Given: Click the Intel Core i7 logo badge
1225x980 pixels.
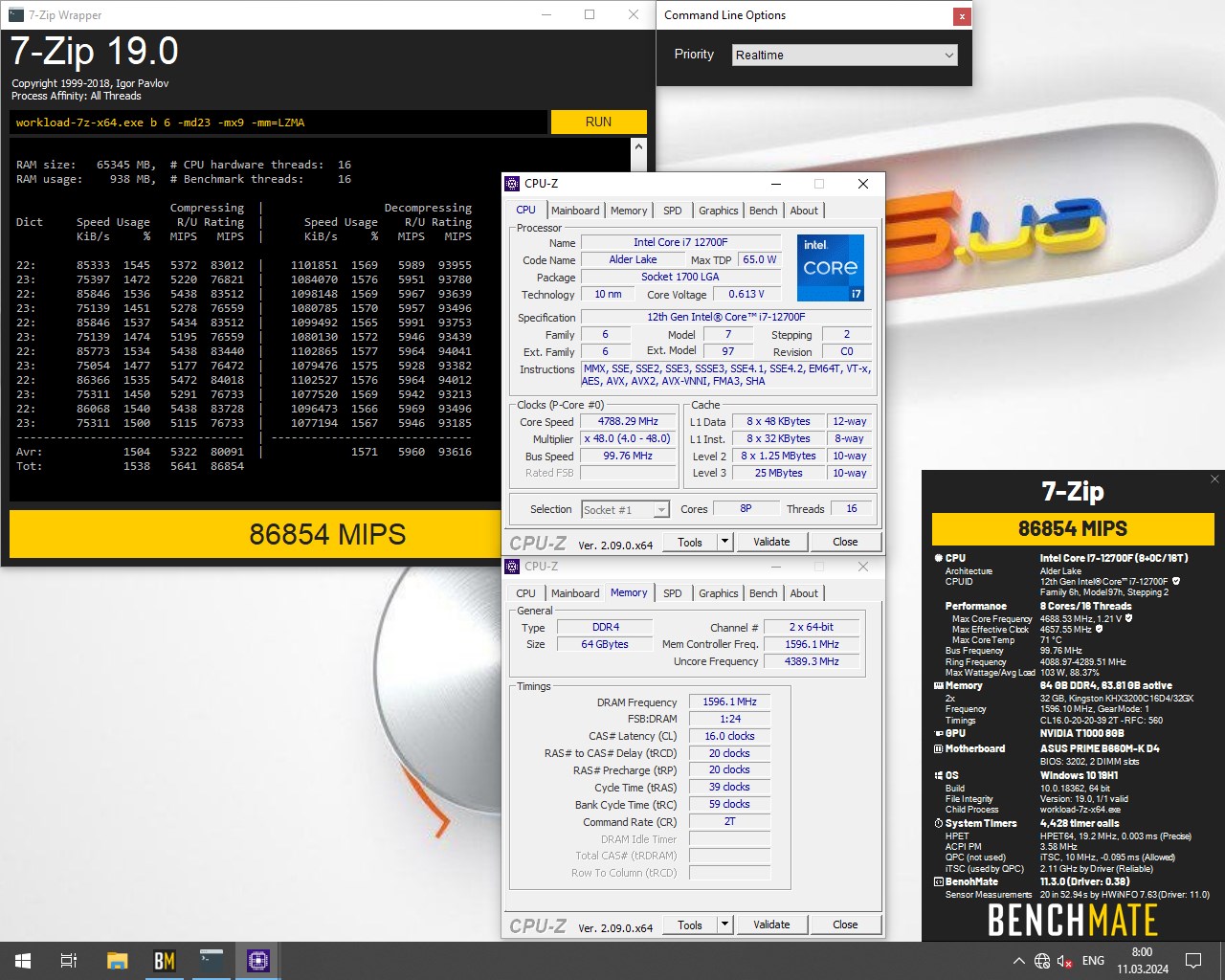Looking at the screenshot, I should pos(831,268).
